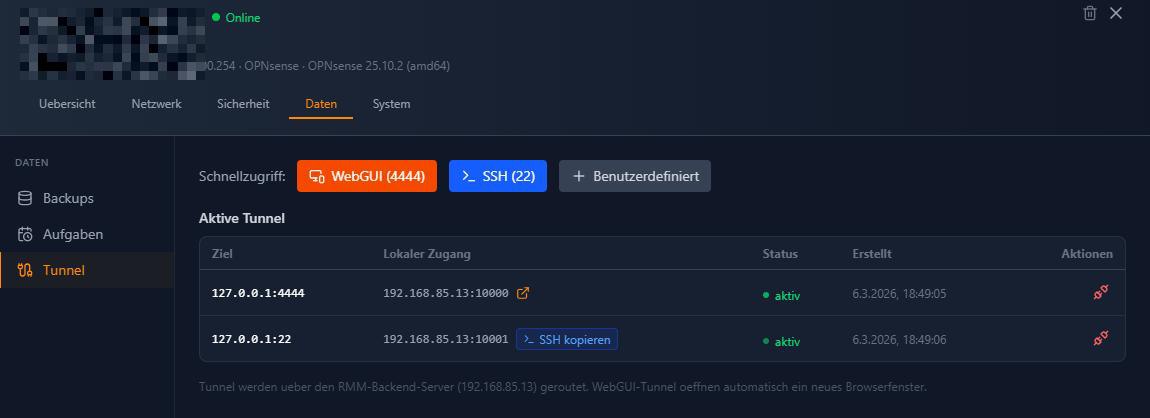This screenshot has width=1150, height=418.
Task: Select Tunnel in the sidebar
Action: (87, 270)
